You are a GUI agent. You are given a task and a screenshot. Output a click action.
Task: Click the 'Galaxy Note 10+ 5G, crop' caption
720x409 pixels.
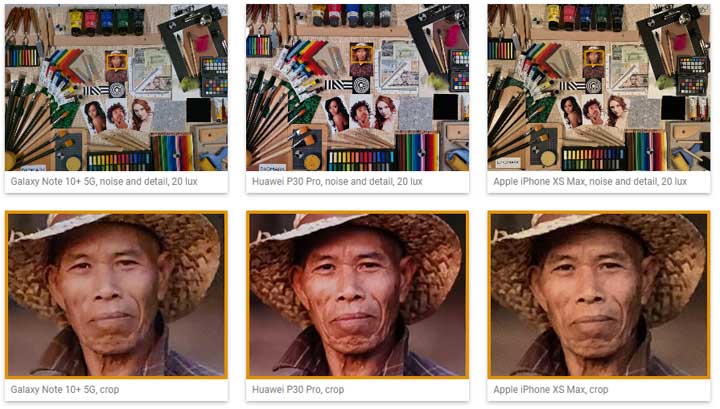(x=65, y=389)
